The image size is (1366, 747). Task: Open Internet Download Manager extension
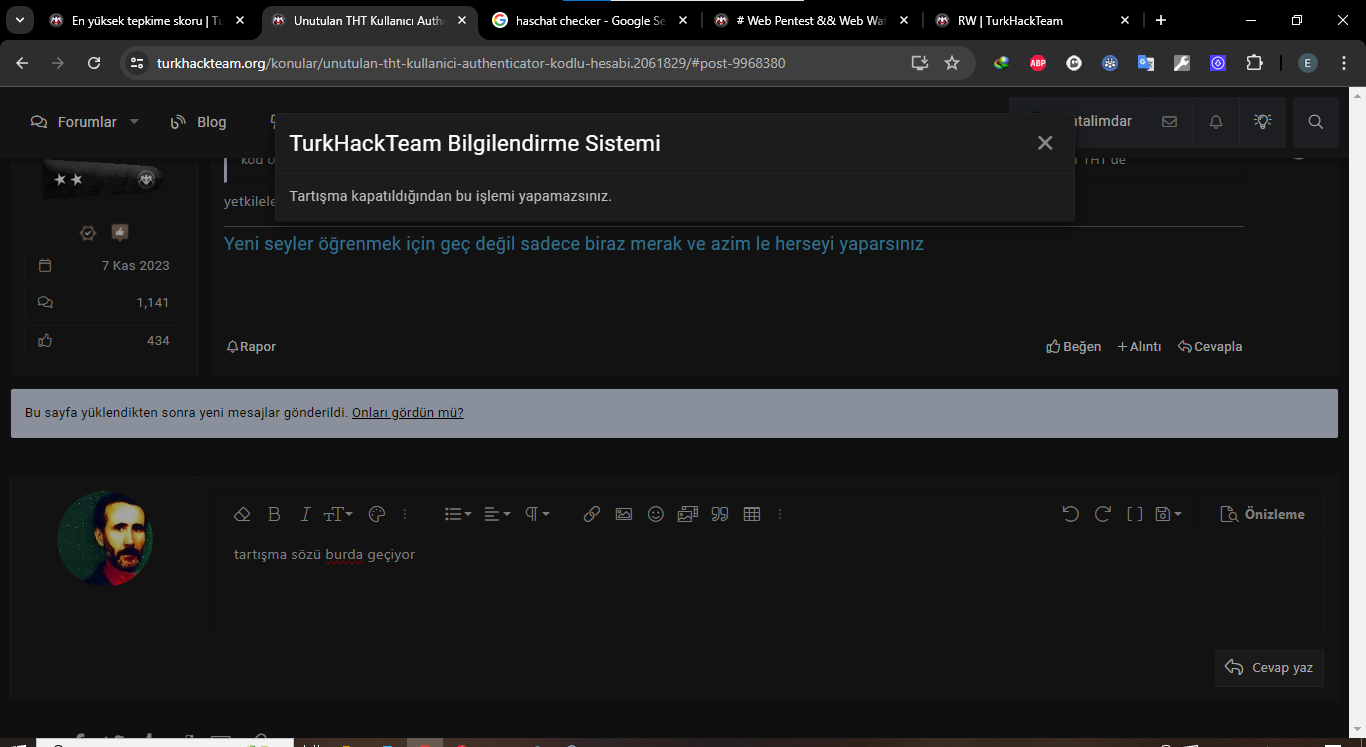(x=1001, y=63)
